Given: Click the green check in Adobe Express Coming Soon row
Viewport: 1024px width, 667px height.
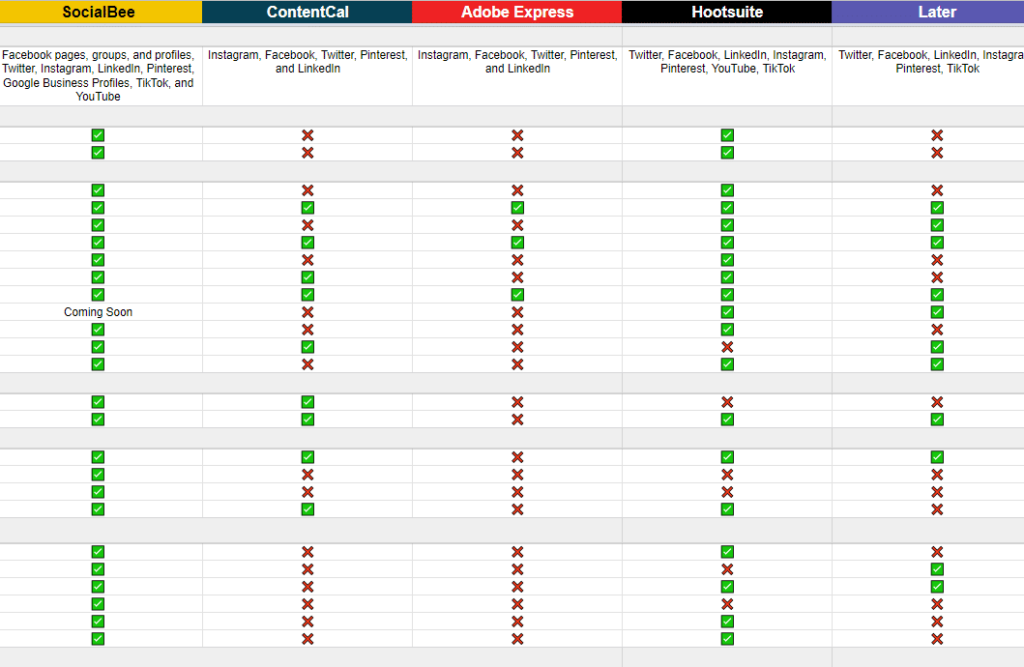Looking at the screenshot, I should click(x=517, y=294).
